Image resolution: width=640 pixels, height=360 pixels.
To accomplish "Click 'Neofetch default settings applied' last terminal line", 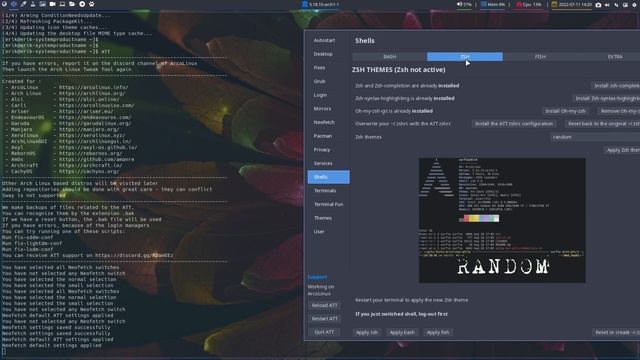I will click(x=51, y=345).
